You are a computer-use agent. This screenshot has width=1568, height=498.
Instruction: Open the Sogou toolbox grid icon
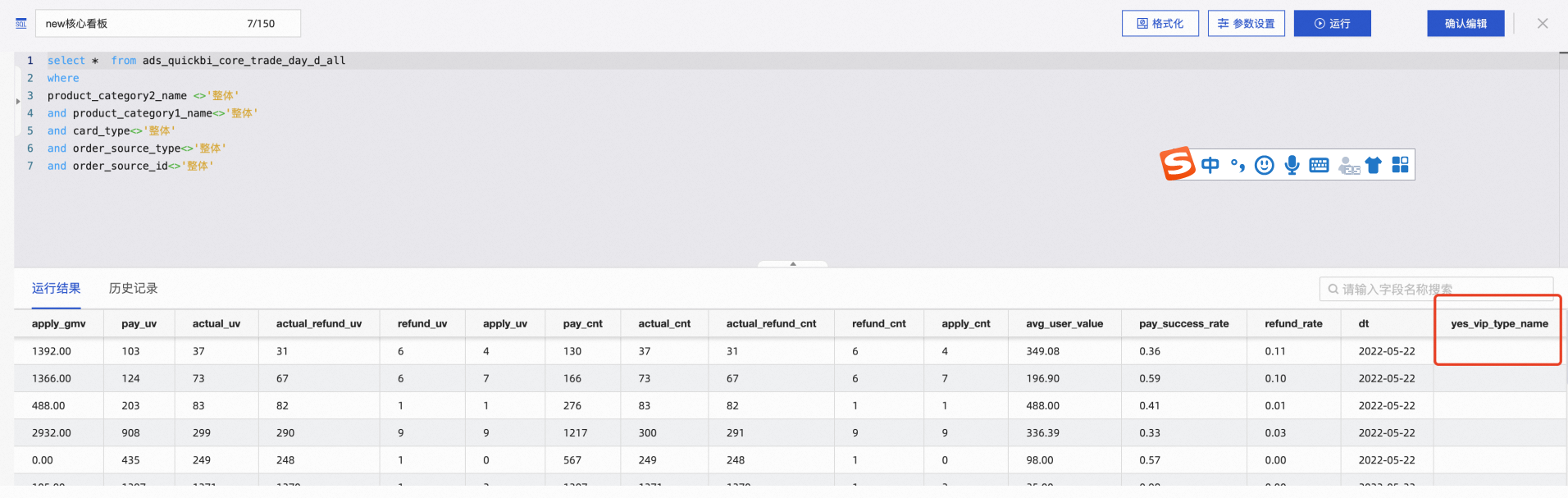1400,165
